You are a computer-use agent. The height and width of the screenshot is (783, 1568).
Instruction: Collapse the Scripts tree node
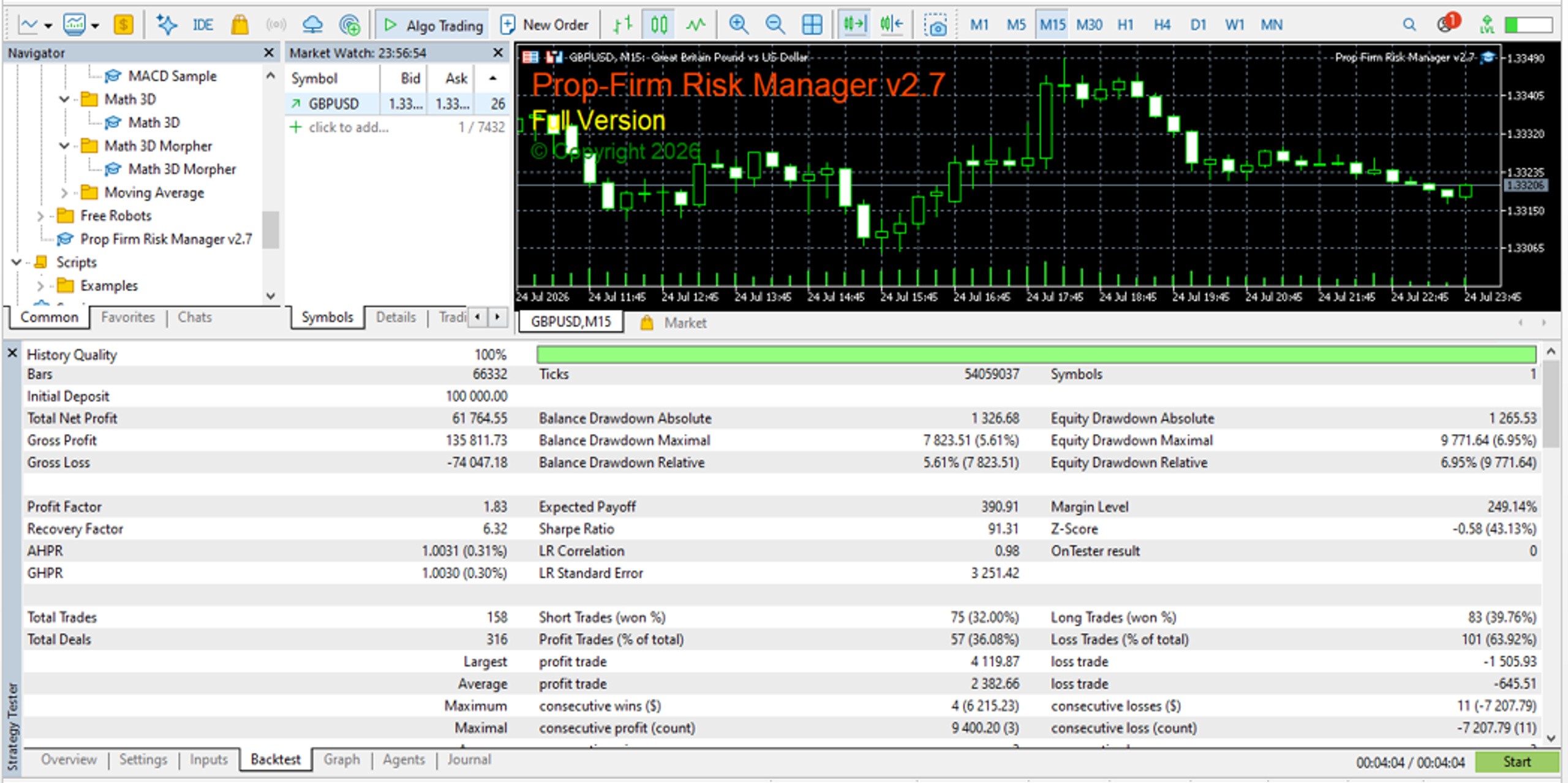(17, 263)
